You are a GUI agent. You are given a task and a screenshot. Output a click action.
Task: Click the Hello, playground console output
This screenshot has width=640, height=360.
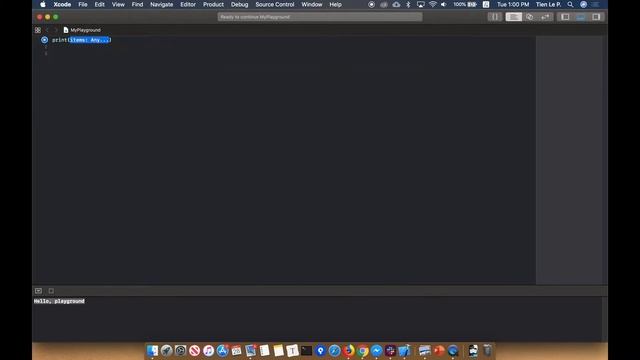pos(59,301)
